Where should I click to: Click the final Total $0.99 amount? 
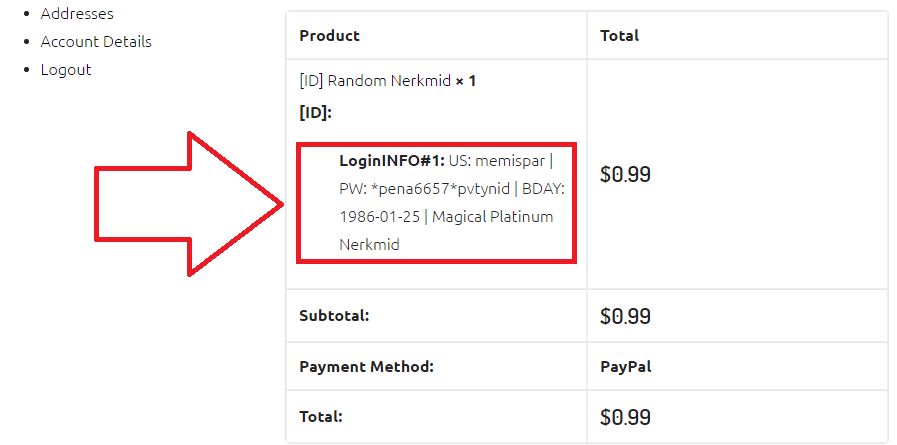pyautogui.click(x=625, y=418)
